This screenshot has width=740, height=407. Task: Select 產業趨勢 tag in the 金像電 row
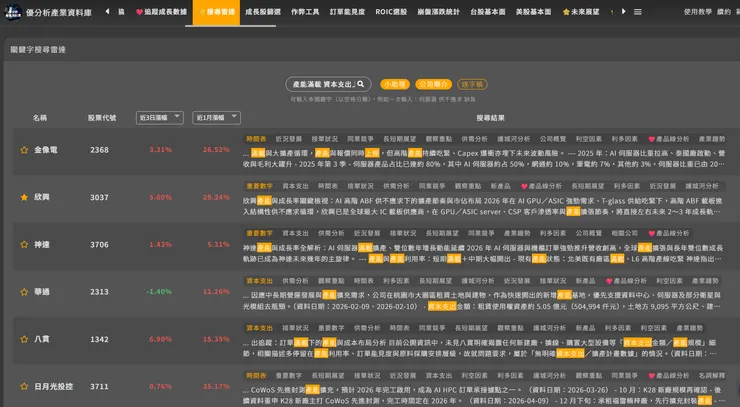[x=712, y=139]
